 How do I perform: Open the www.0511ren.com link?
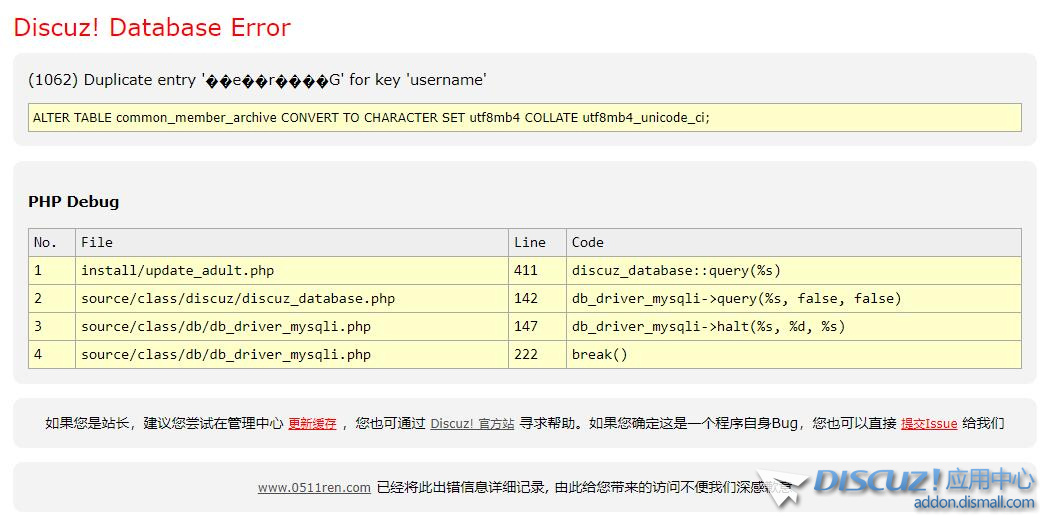(314, 487)
